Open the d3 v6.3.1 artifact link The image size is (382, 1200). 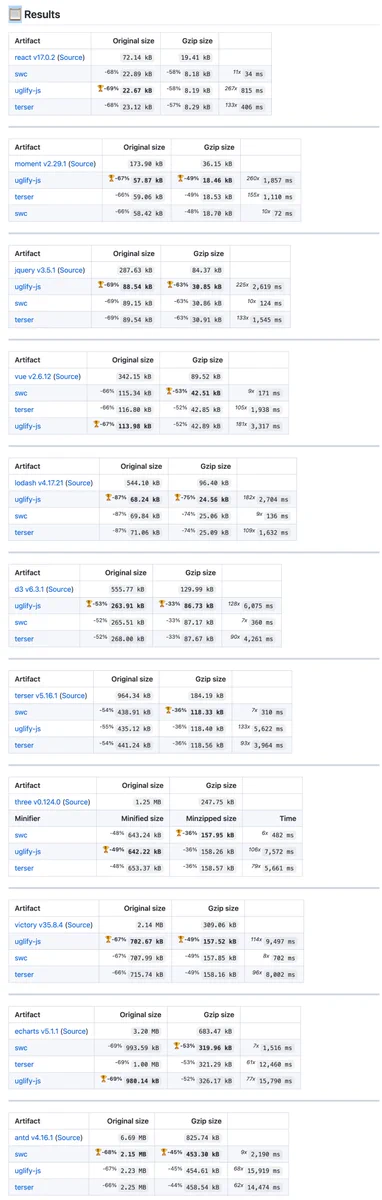pyautogui.click(x=29, y=589)
